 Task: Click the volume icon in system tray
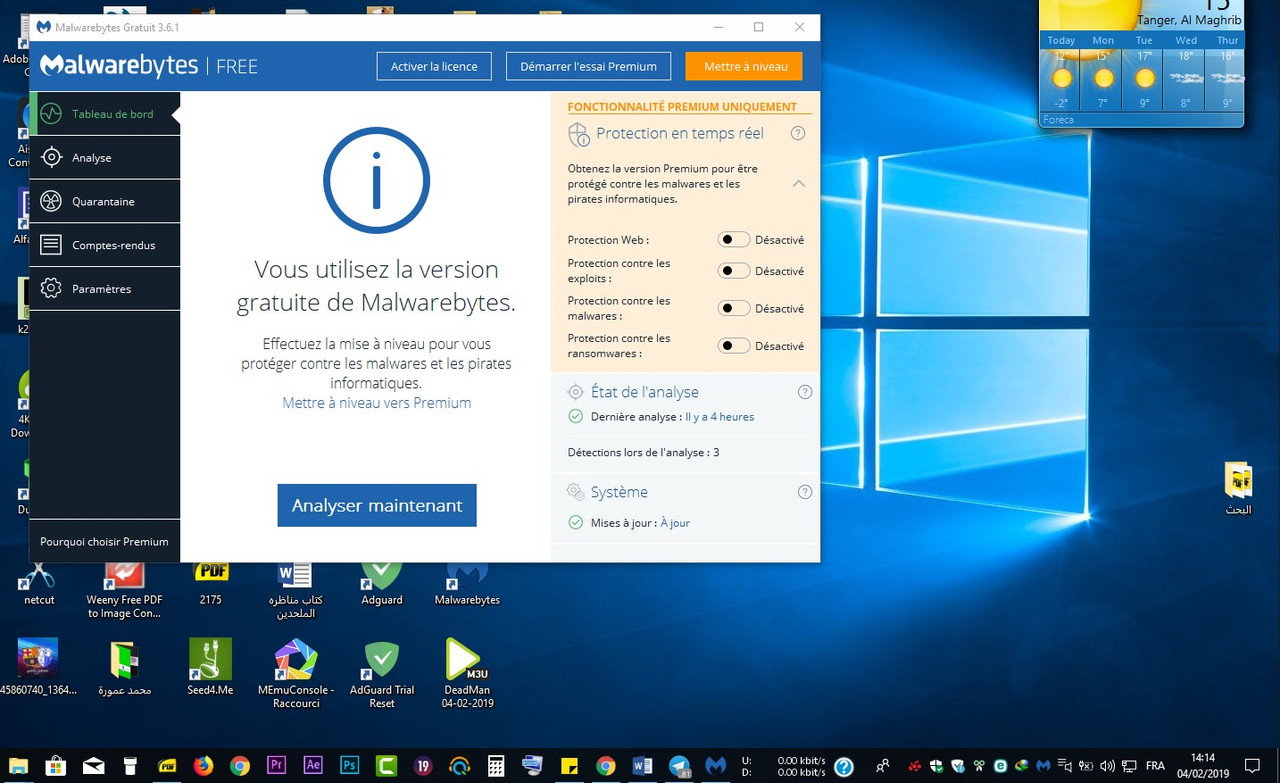tap(1107, 766)
